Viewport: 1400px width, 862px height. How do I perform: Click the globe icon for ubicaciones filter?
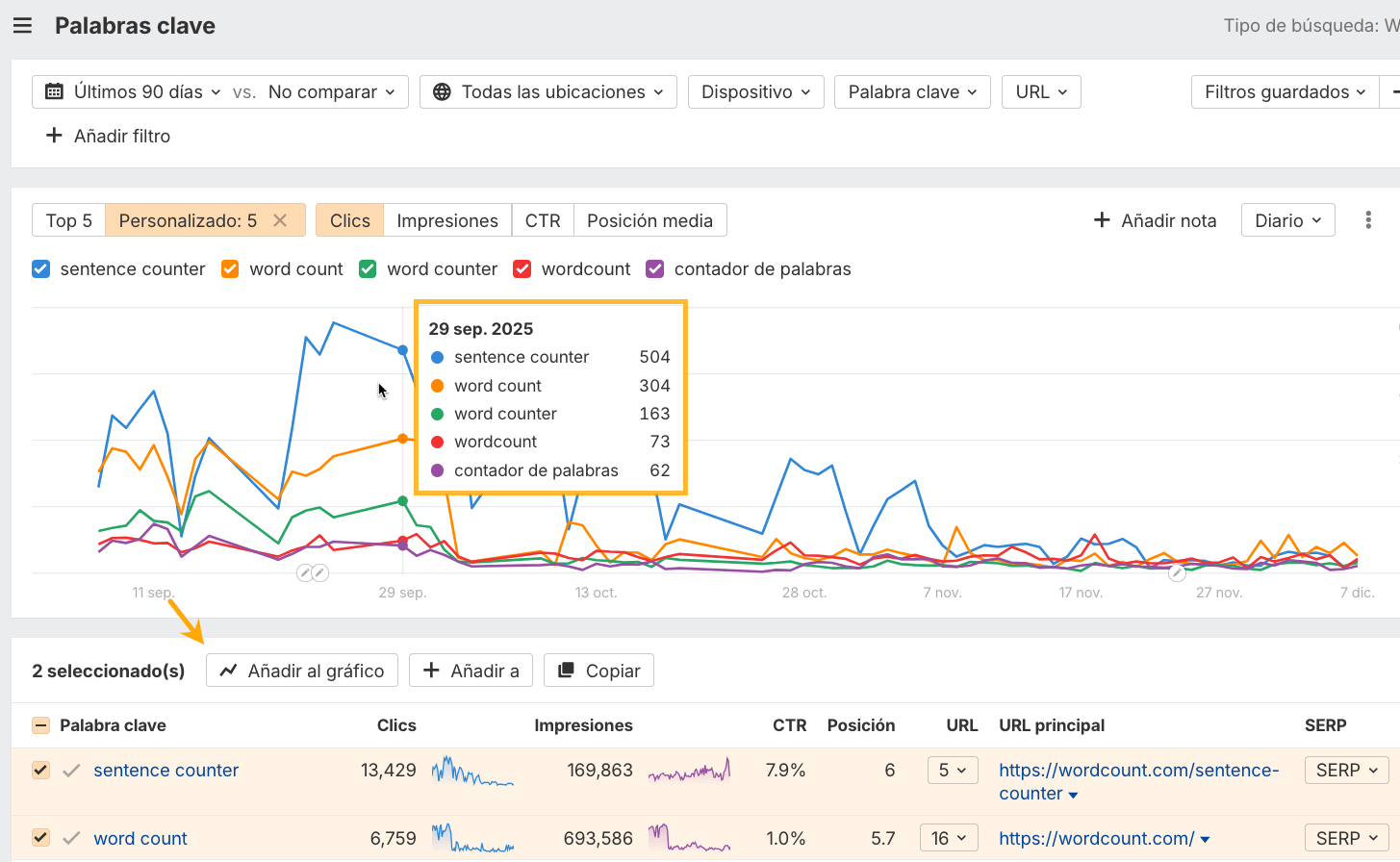[x=442, y=91]
